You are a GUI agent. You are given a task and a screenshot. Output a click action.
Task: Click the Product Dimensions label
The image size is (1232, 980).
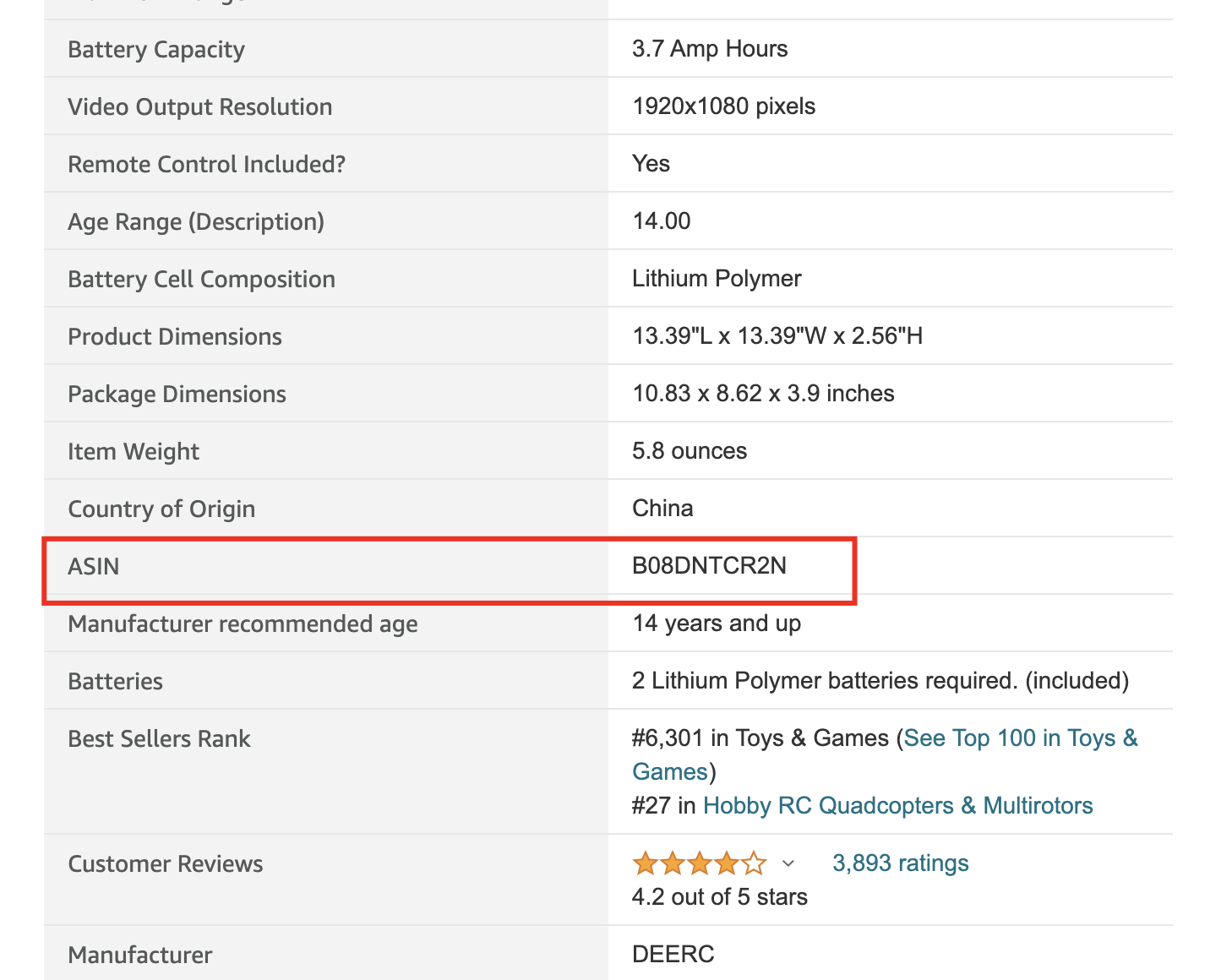pos(175,336)
